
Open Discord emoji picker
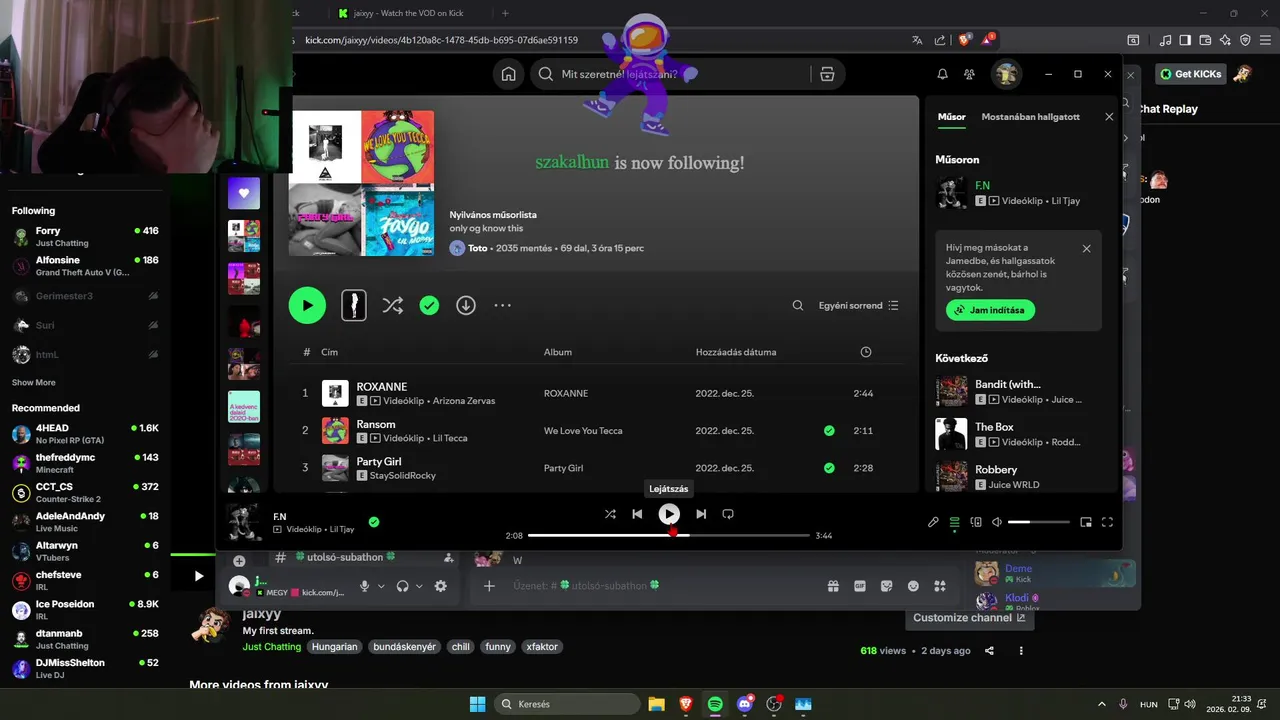(x=913, y=586)
